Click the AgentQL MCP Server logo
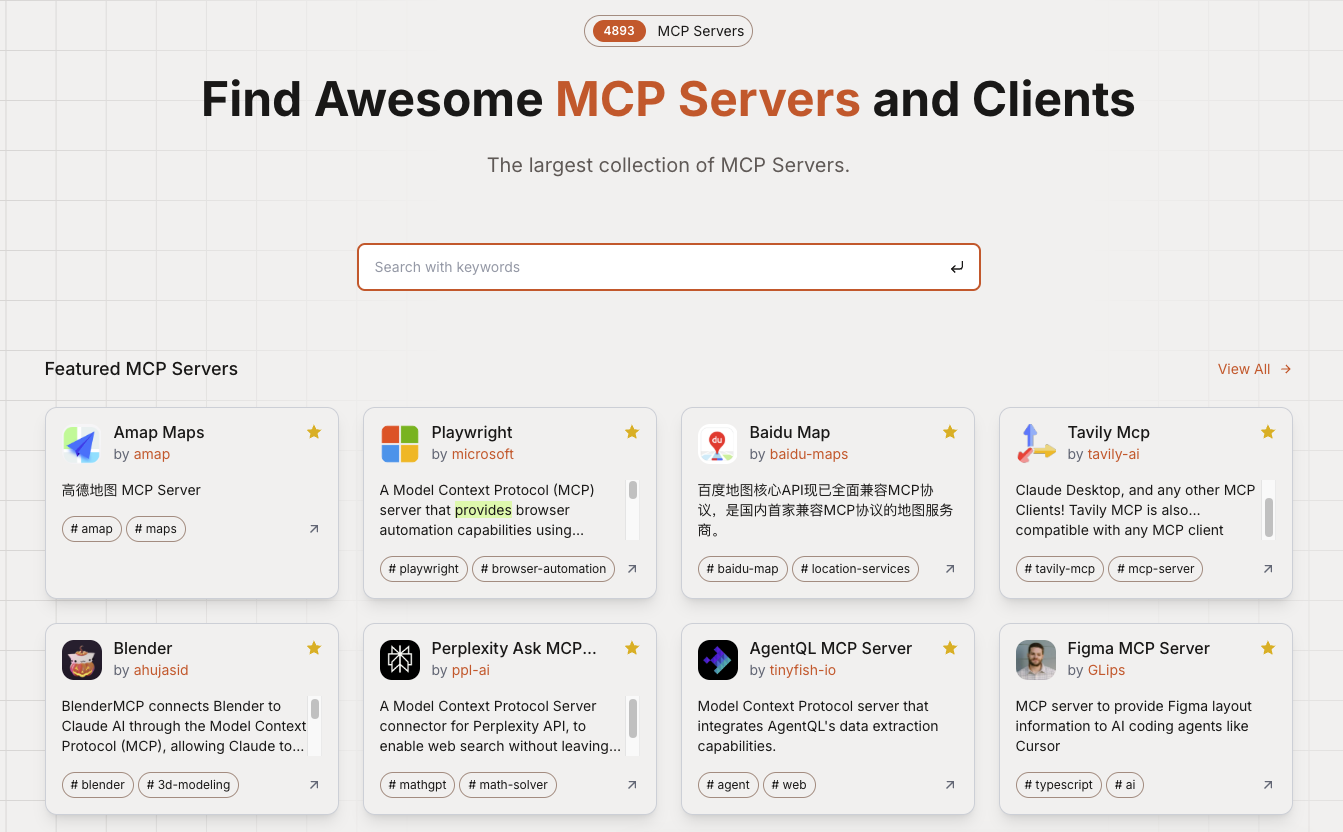This screenshot has height=832, width=1343. [717, 660]
